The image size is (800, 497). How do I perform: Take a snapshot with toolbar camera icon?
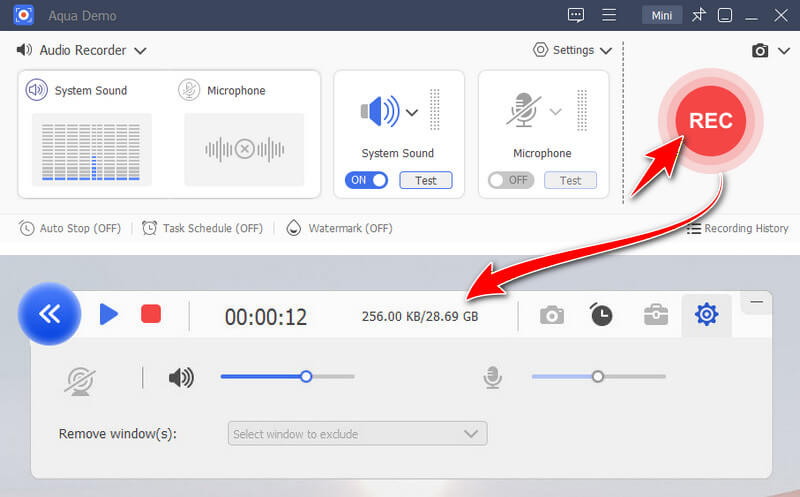[552, 315]
